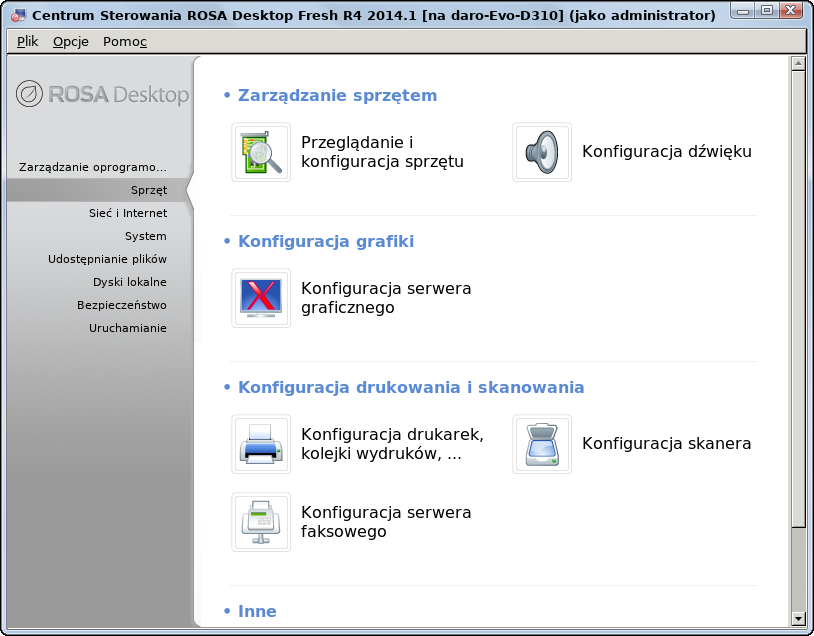The width and height of the screenshot is (814, 636).
Task: Open the Pomoc menu
Action: tap(125, 41)
